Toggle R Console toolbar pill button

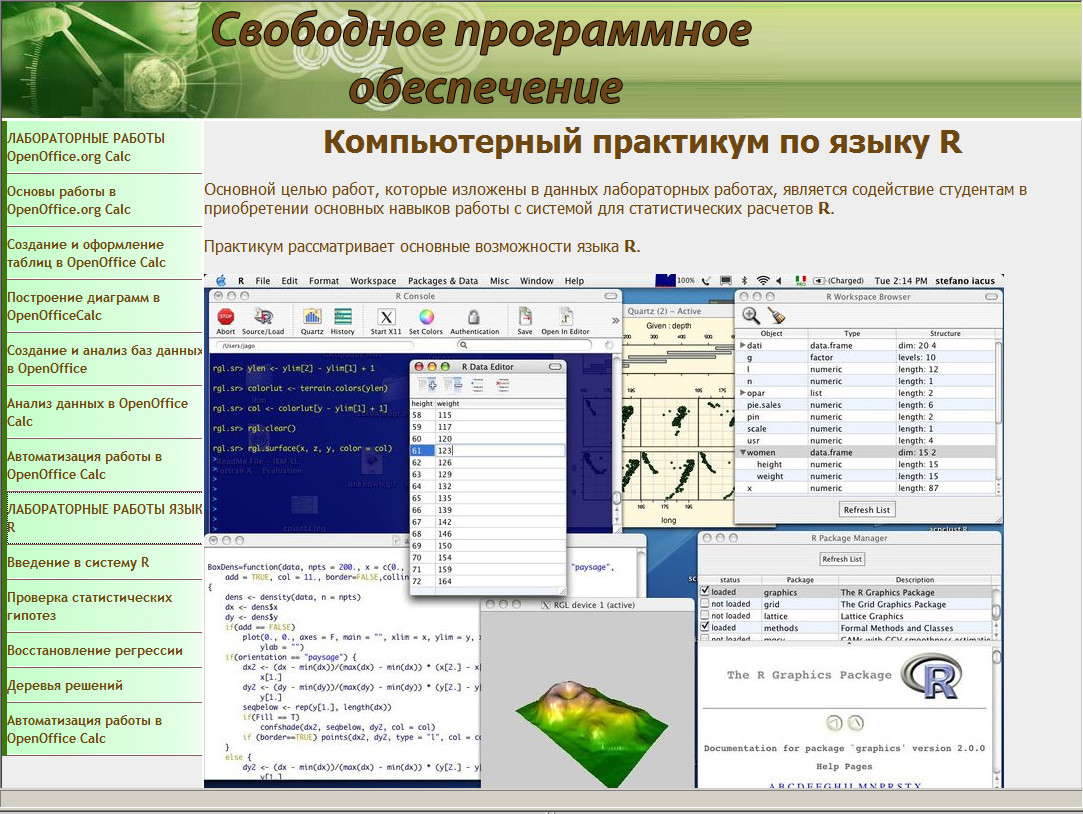pos(611,295)
